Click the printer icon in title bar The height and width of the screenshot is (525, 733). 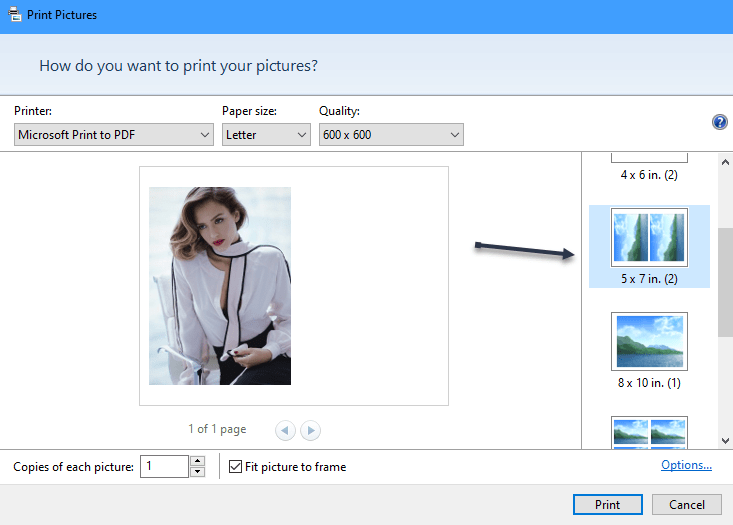[12, 16]
